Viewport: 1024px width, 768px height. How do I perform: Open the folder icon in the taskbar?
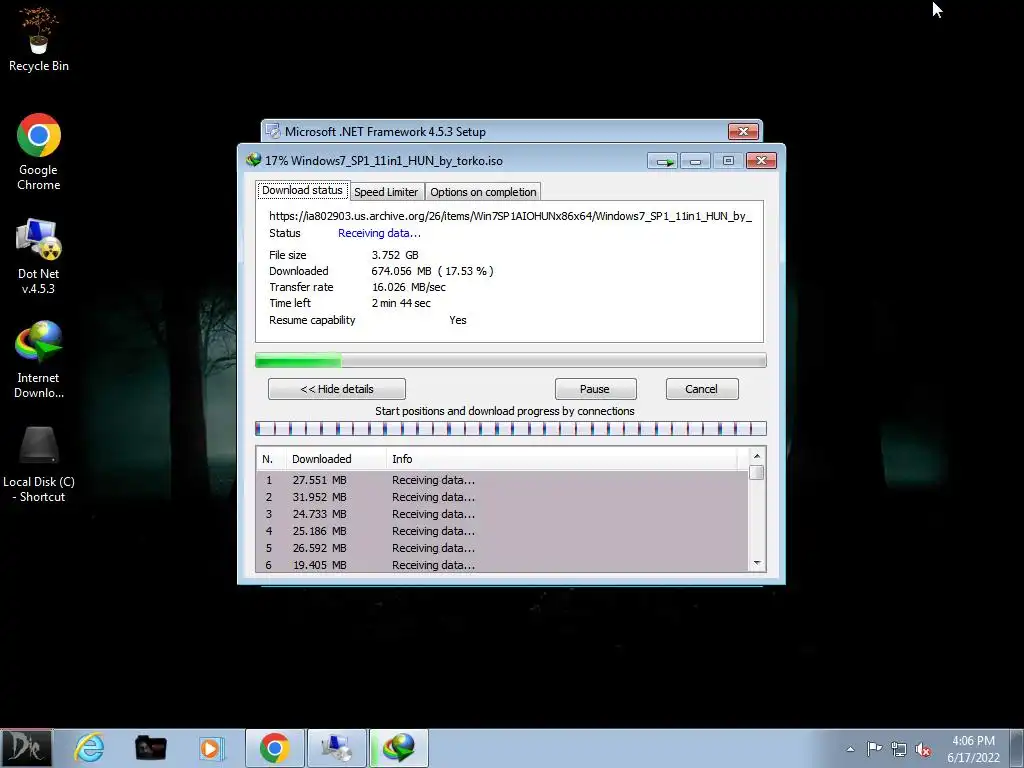point(150,748)
